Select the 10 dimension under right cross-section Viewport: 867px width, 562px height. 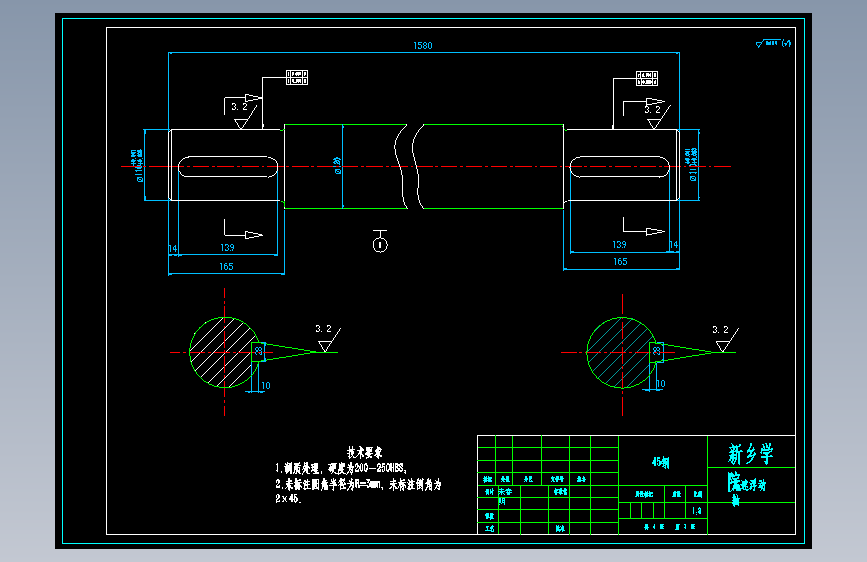[x=660, y=383]
